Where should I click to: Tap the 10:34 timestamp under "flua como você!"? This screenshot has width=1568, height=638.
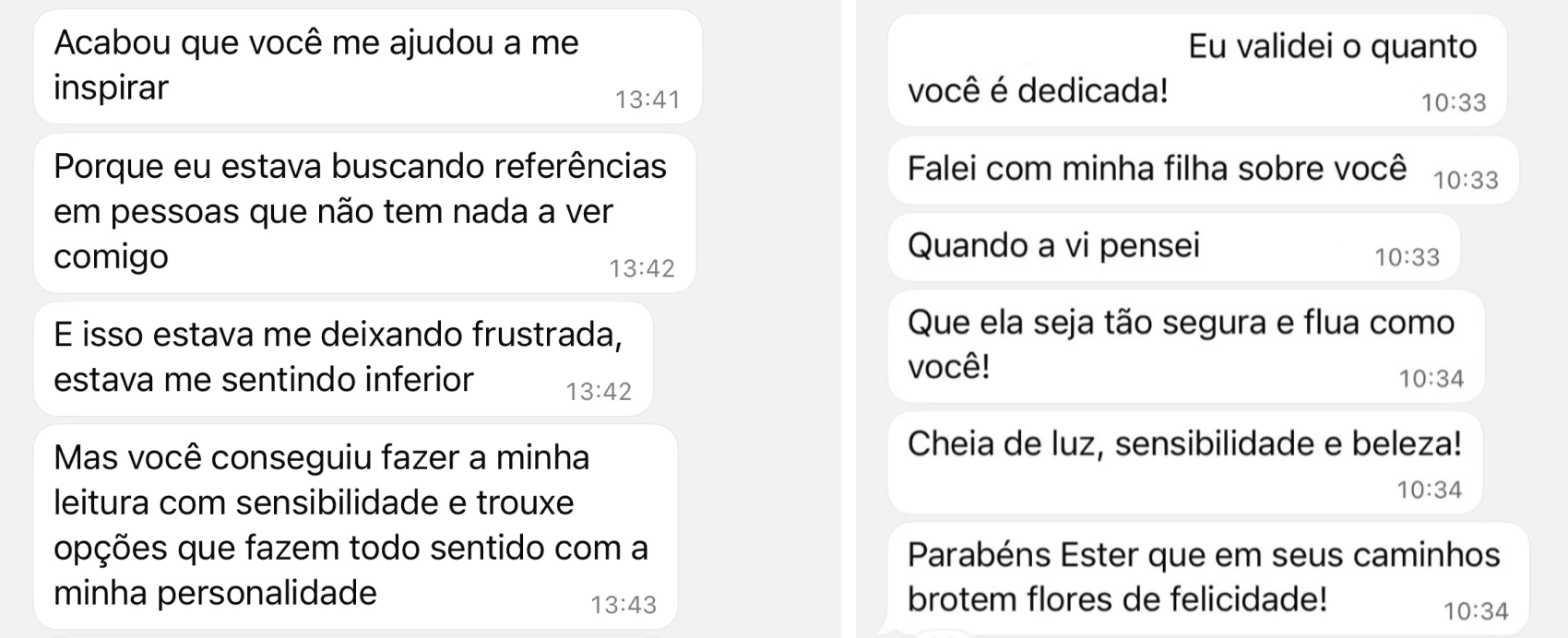1431,379
